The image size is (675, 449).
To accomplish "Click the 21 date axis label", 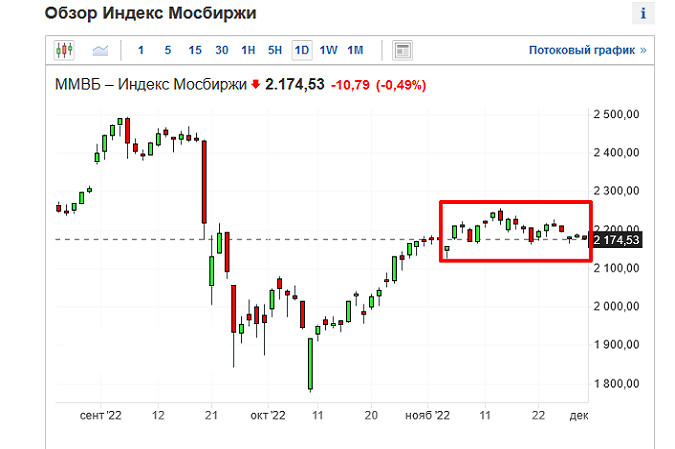I will (211, 415).
